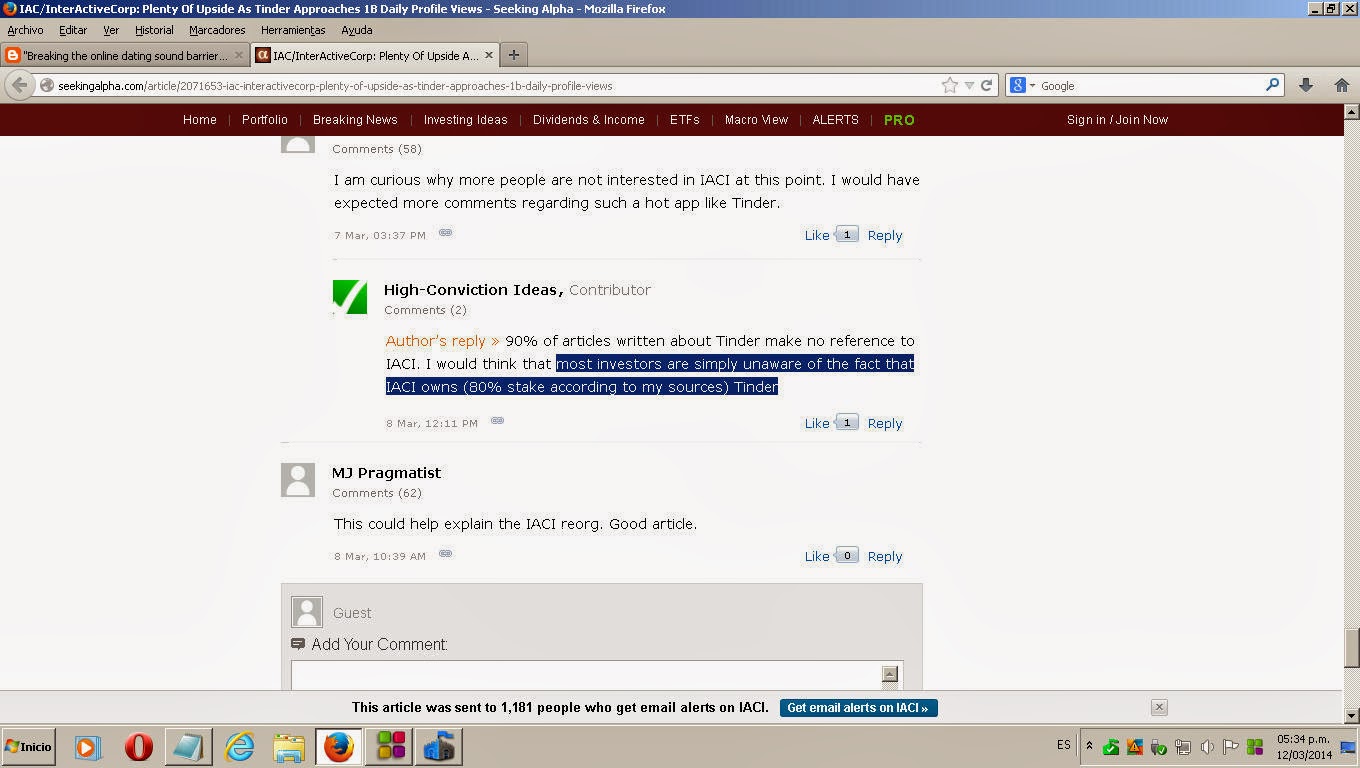Switch to the 'Breaking the online dating sound barrier' tab
Image resolution: width=1360 pixels, height=768 pixels.
coord(125,55)
